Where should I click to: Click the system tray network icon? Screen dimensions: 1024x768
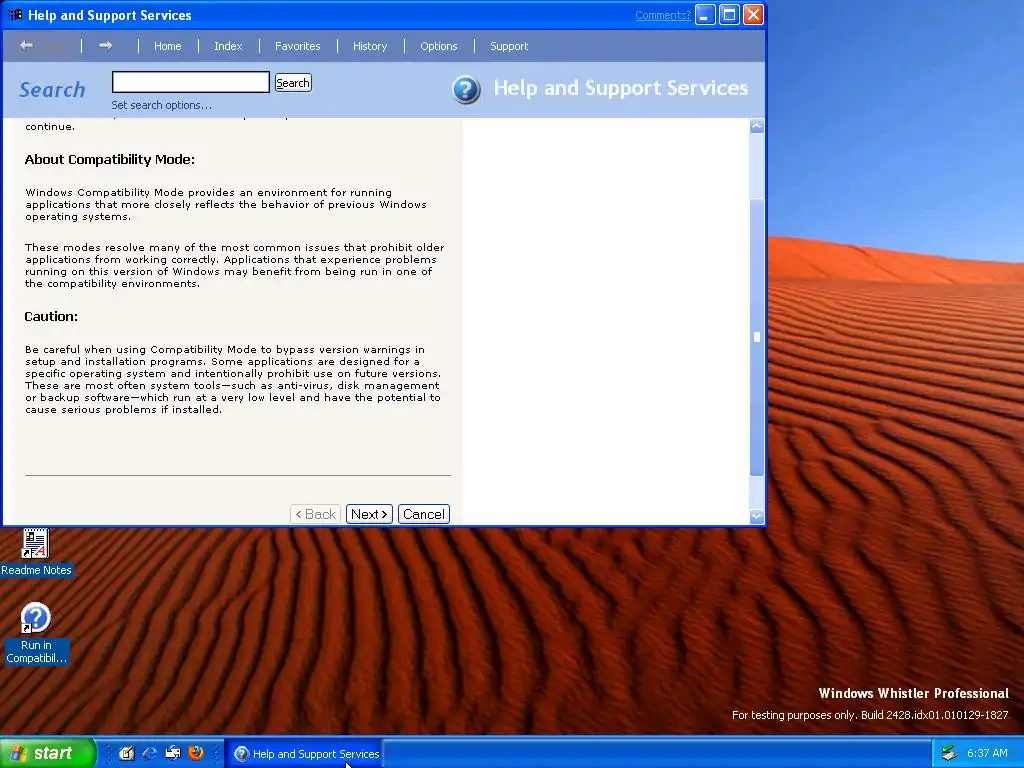tap(950, 754)
